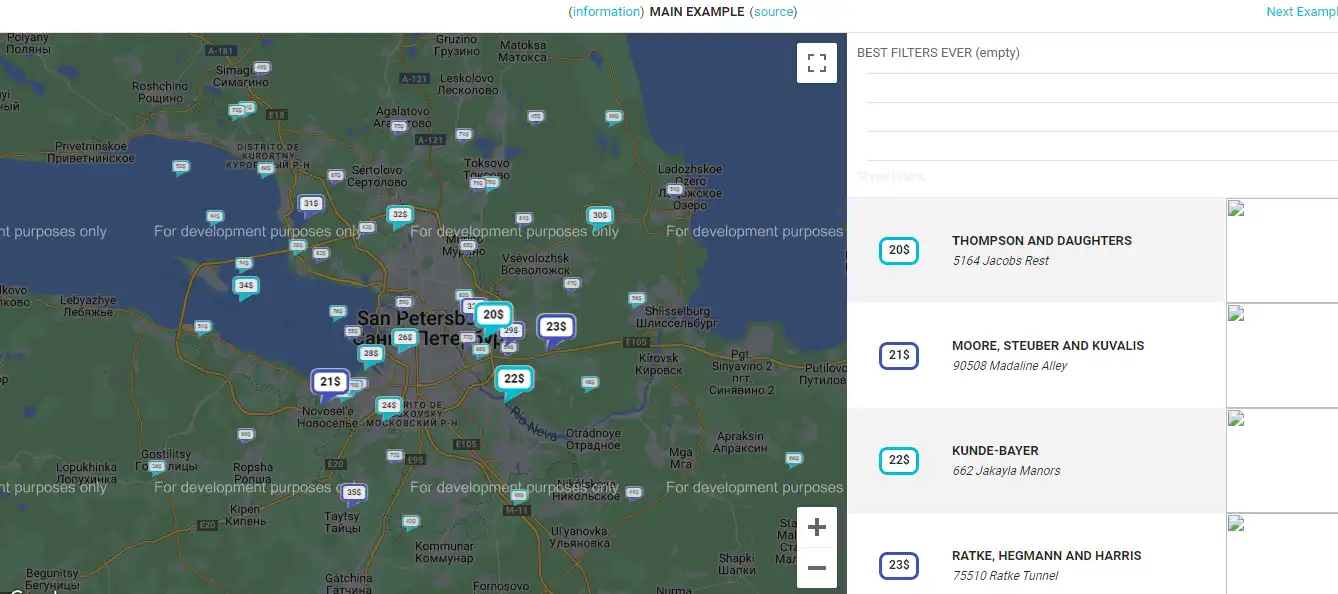Open the information link in the header

point(605,11)
